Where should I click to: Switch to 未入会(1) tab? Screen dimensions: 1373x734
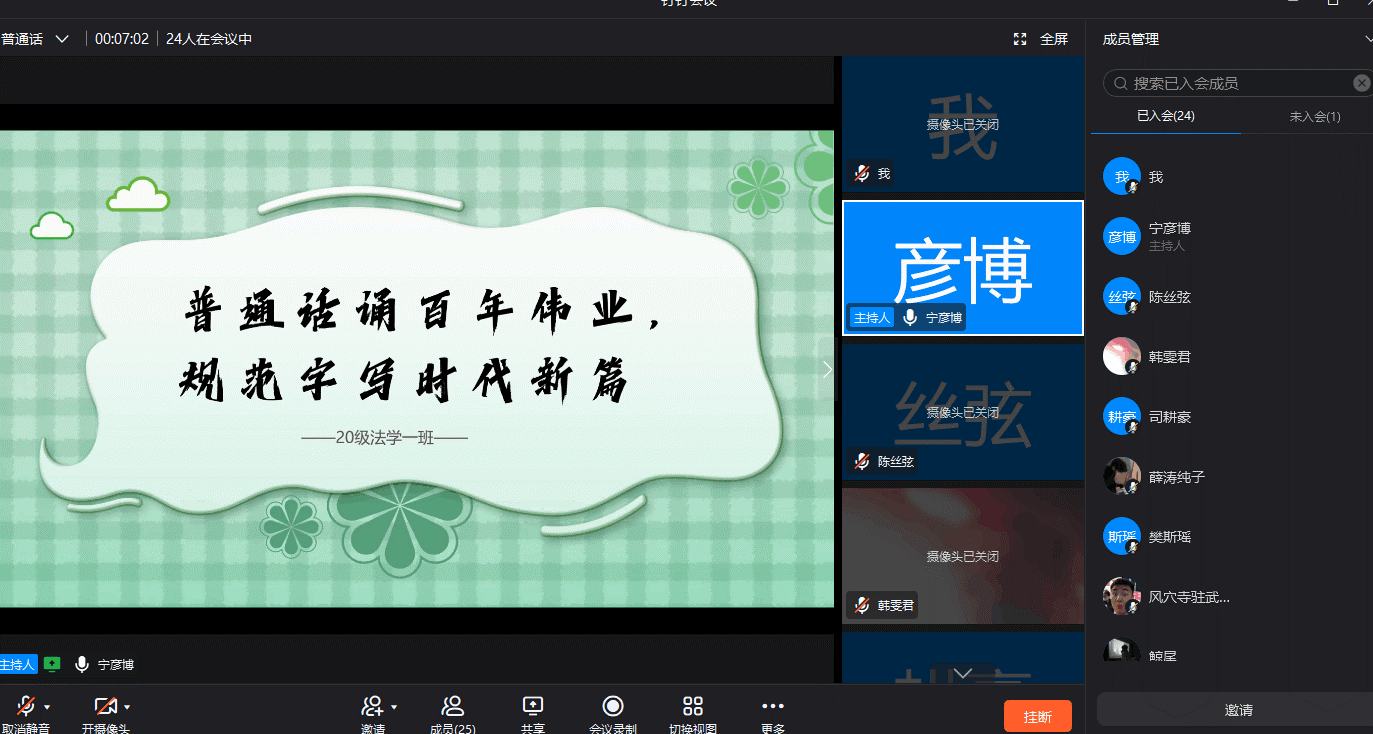(x=1314, y=116)
